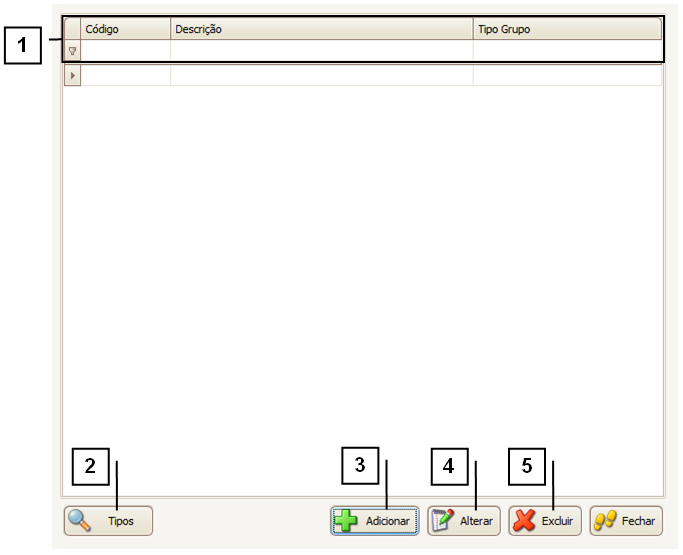683x555 pixels.
Task: Select the row using its arrow indicator
Action: click(72, 76)
